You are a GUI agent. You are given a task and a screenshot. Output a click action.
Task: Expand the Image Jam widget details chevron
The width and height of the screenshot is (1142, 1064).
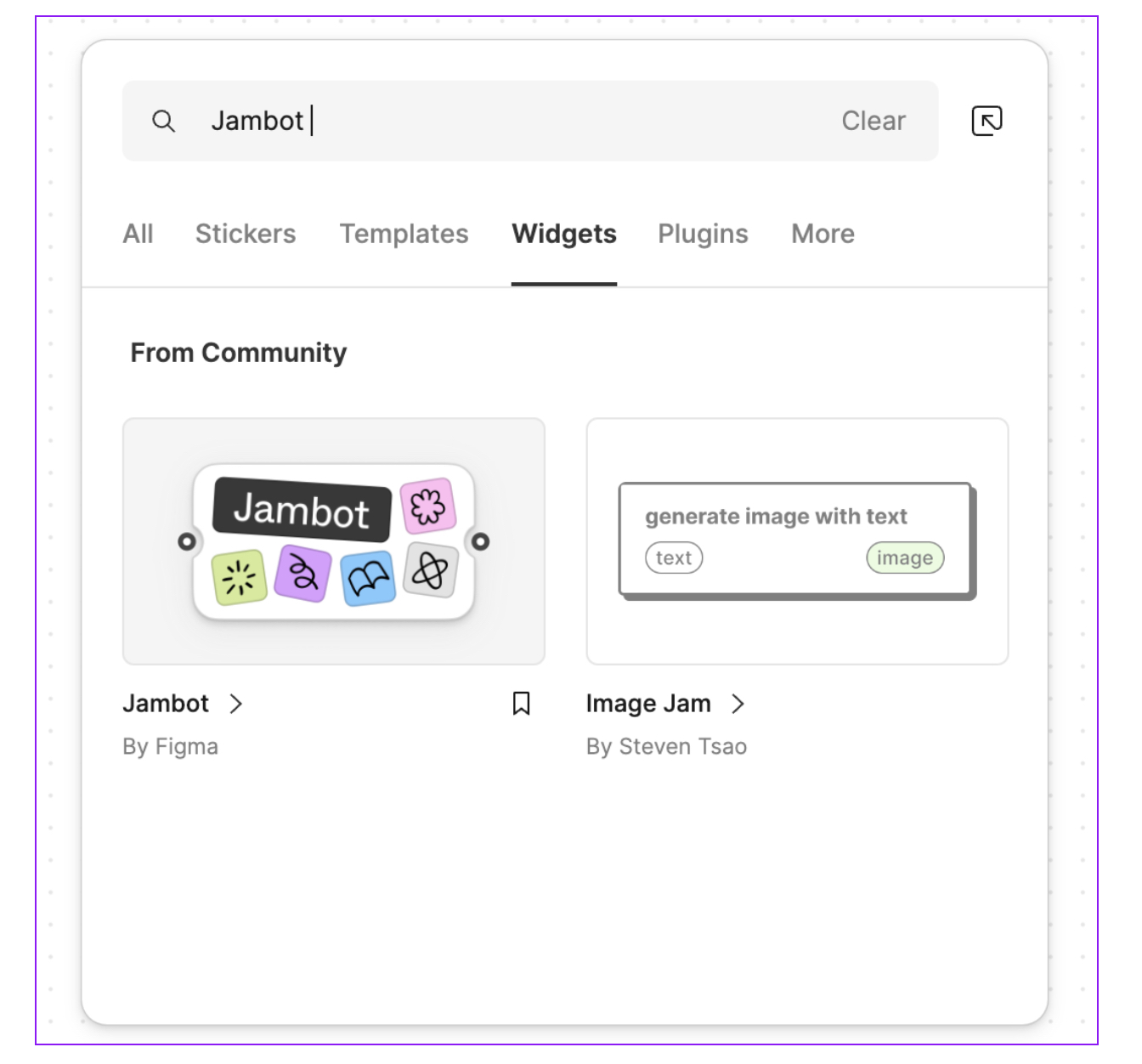738,704
